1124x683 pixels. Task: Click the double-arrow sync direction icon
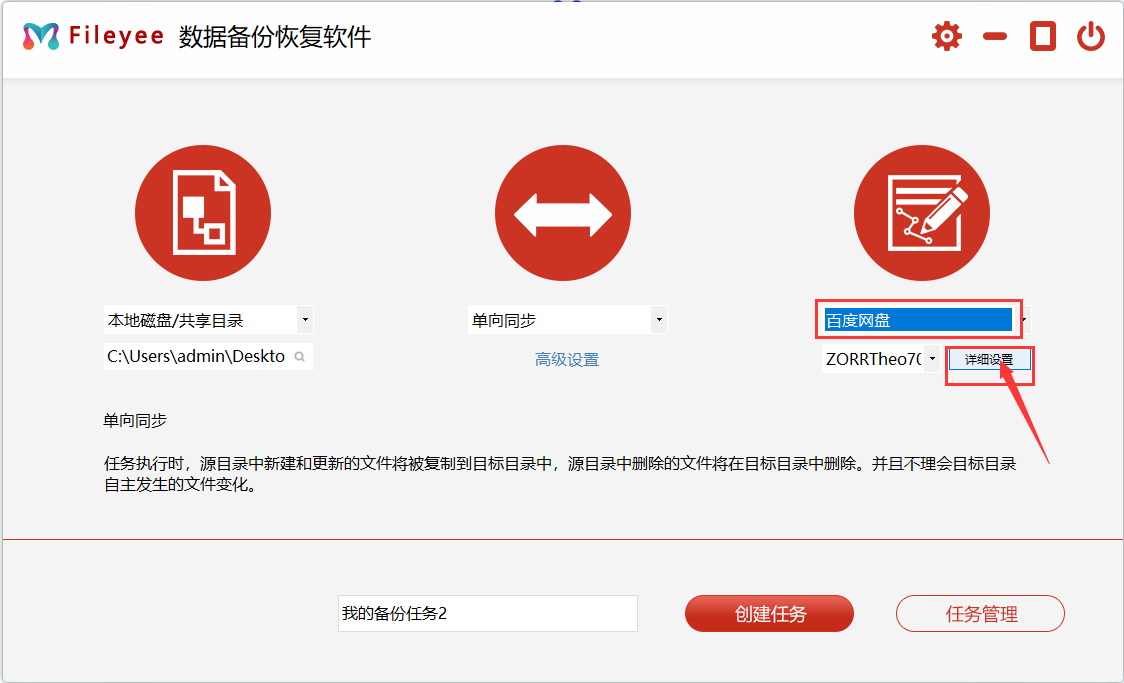coord(562,213)
